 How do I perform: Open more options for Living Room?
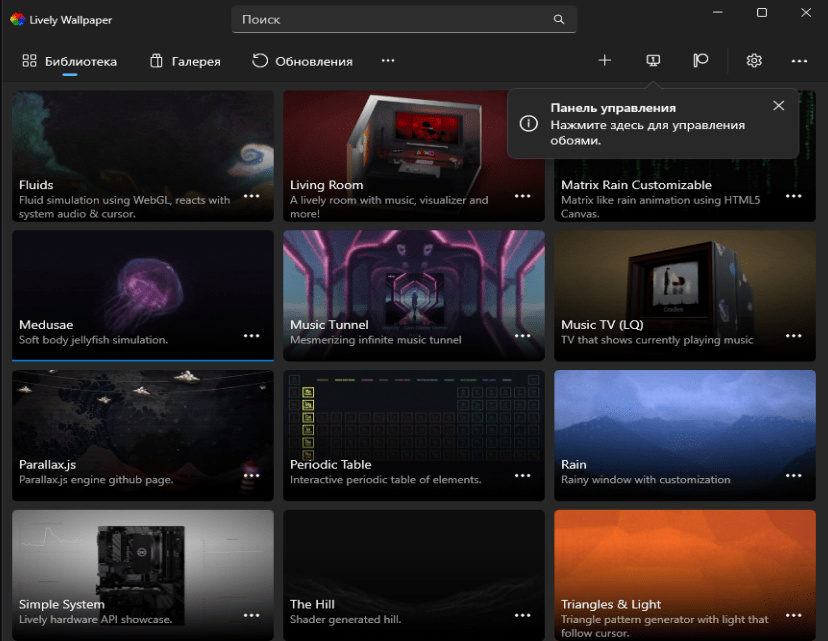point(522,196)
